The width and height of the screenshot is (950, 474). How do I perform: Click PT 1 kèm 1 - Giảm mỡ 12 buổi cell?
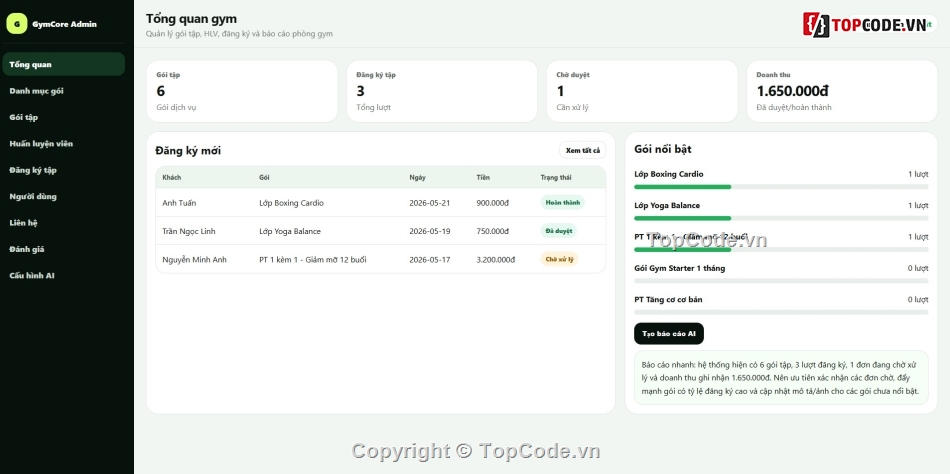313,259
